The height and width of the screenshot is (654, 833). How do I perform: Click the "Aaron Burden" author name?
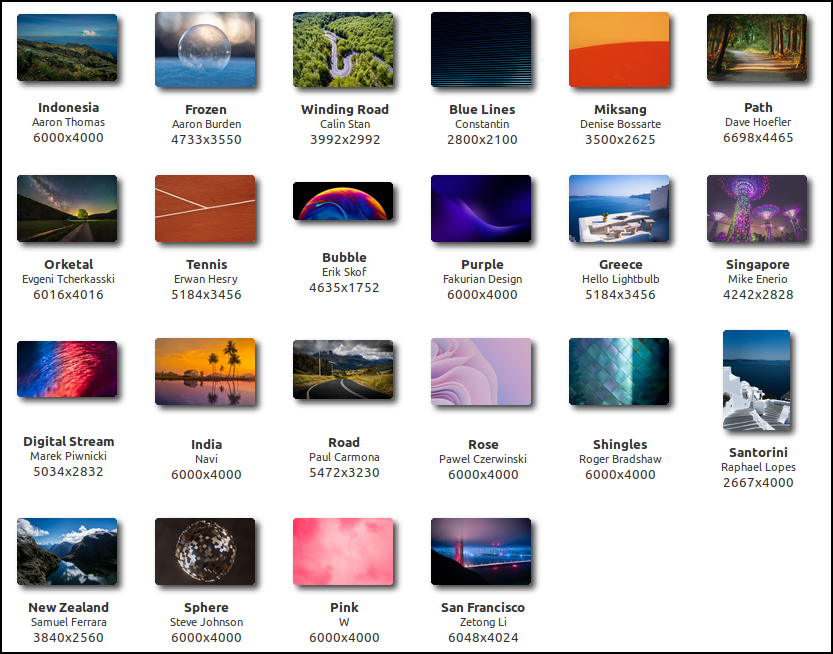pos(206,124)
